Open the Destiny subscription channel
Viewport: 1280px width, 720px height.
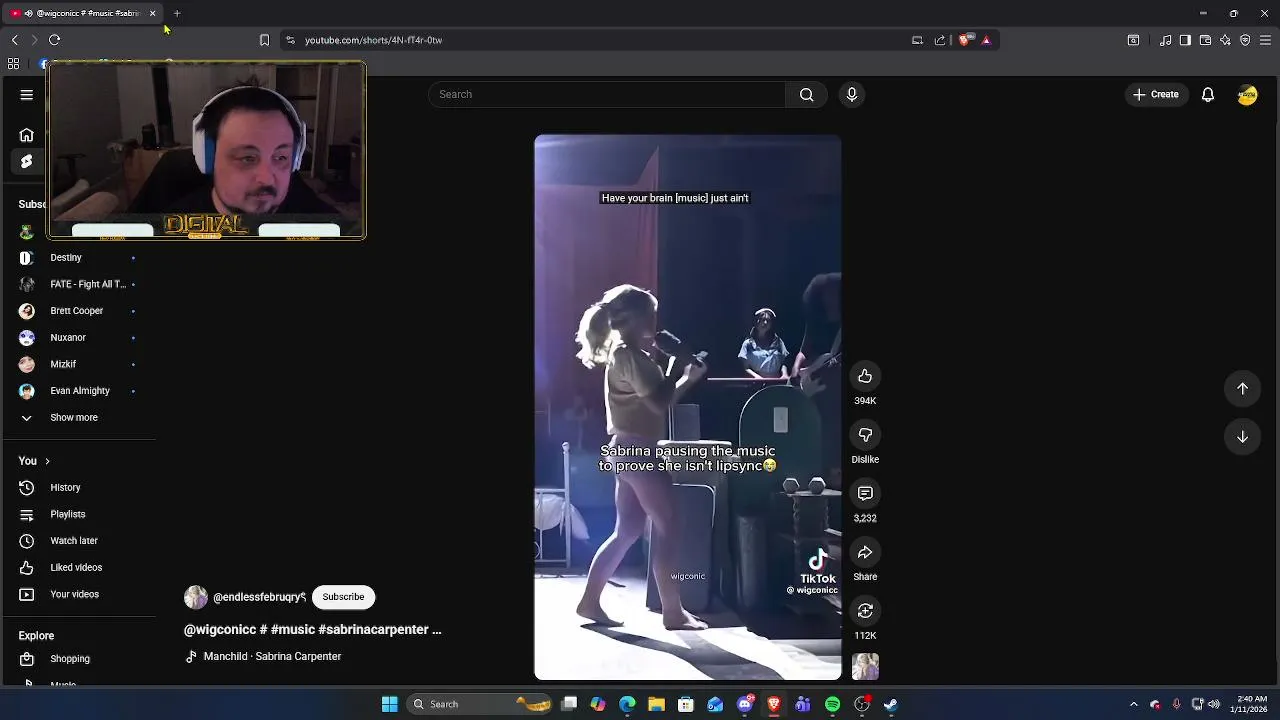click(66, 257)
